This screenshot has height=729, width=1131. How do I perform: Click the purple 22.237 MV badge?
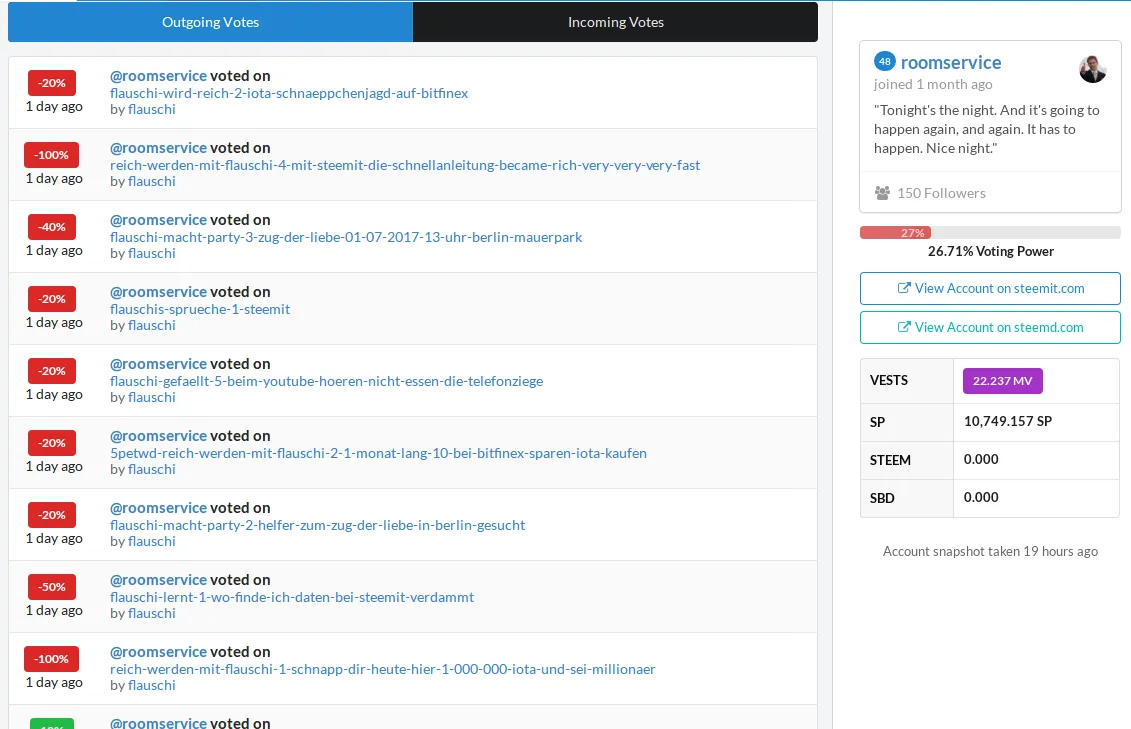point(1002,381)
